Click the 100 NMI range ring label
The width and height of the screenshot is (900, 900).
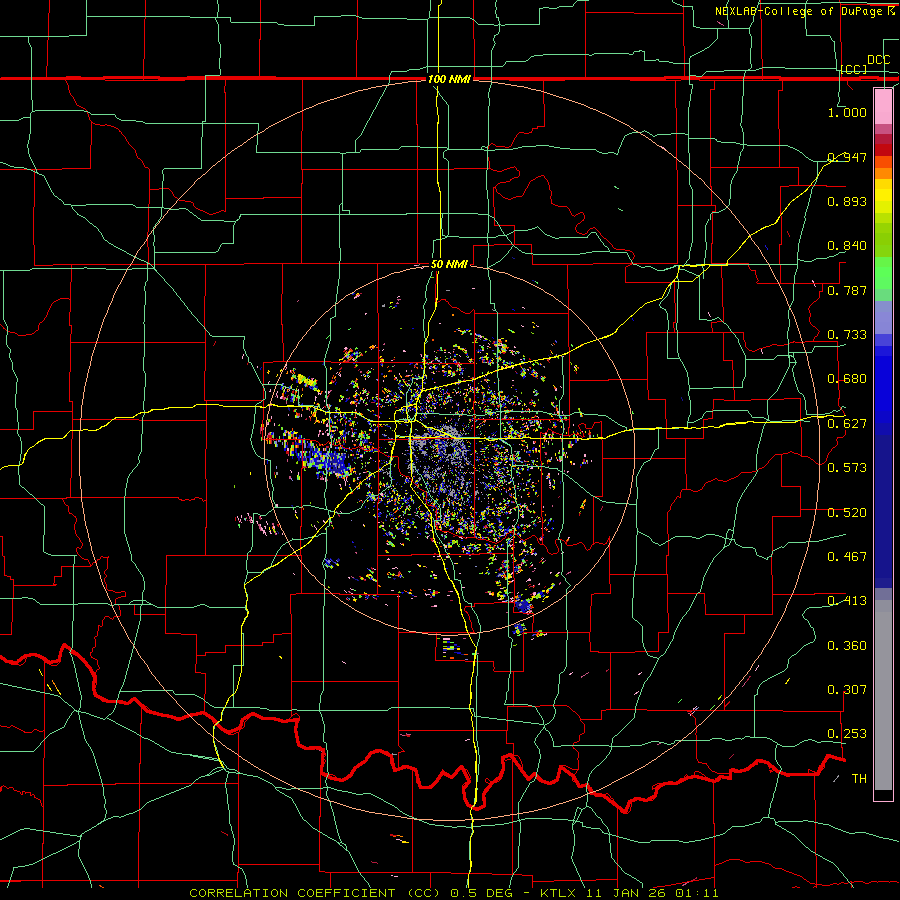point(449,79)
